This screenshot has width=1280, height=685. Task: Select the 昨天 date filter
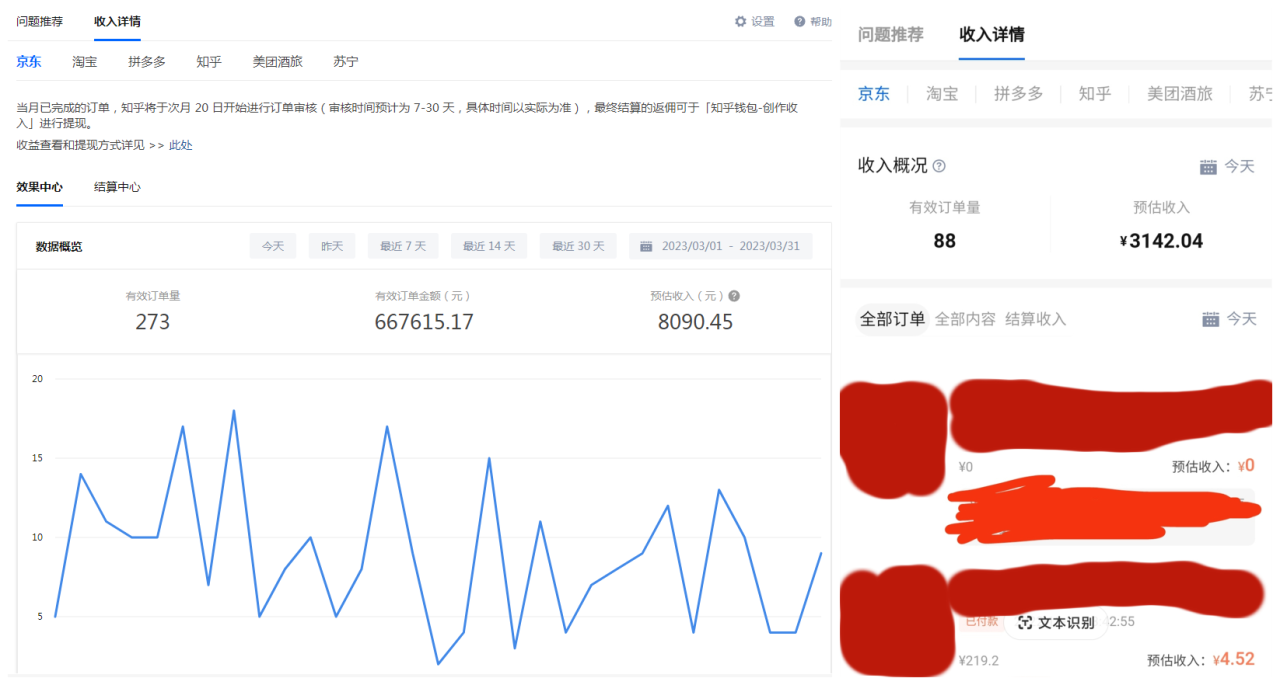coord(331,245)
